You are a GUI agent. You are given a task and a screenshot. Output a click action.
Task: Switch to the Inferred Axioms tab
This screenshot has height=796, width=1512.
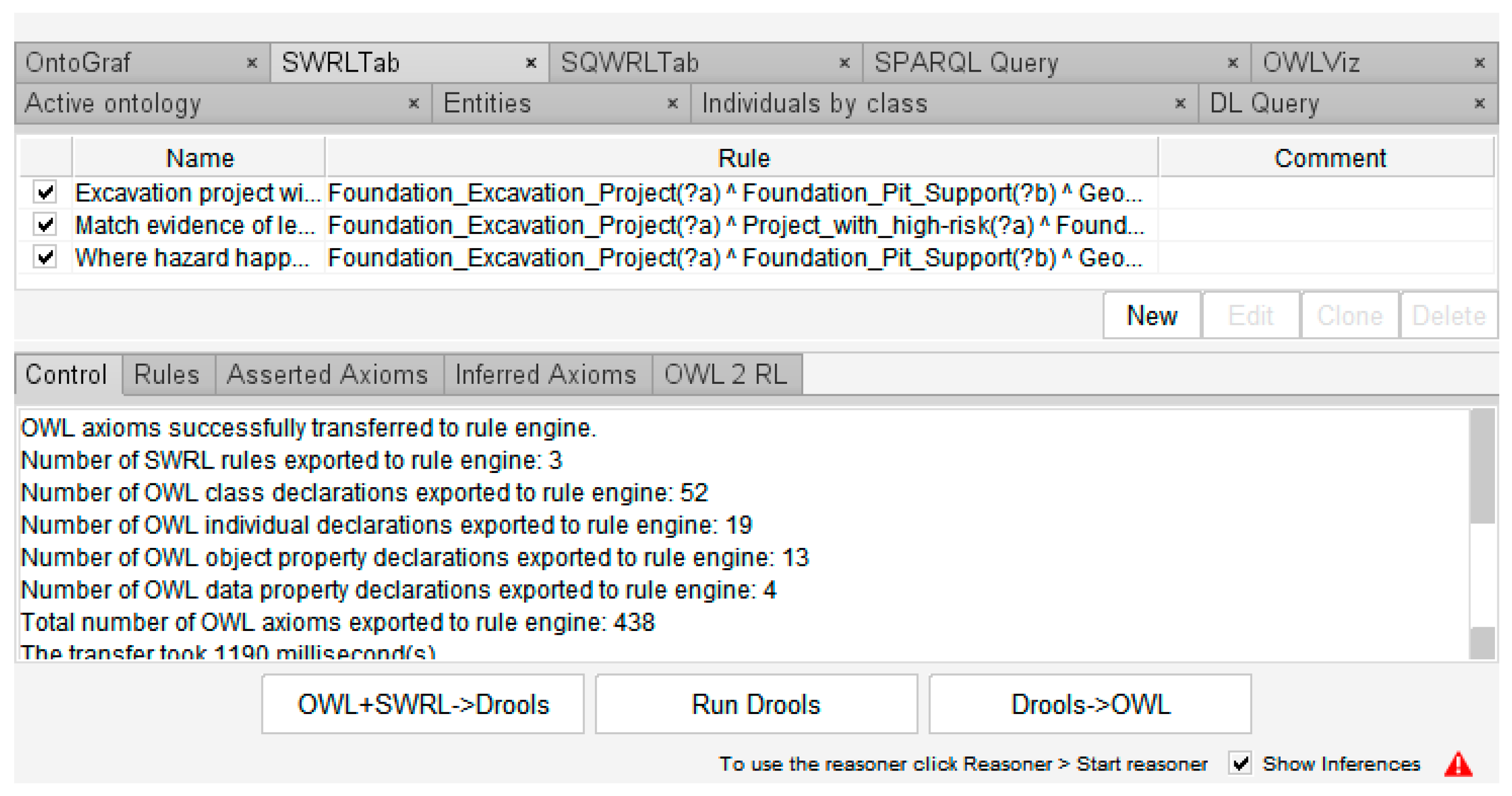[x=545, y=375]
